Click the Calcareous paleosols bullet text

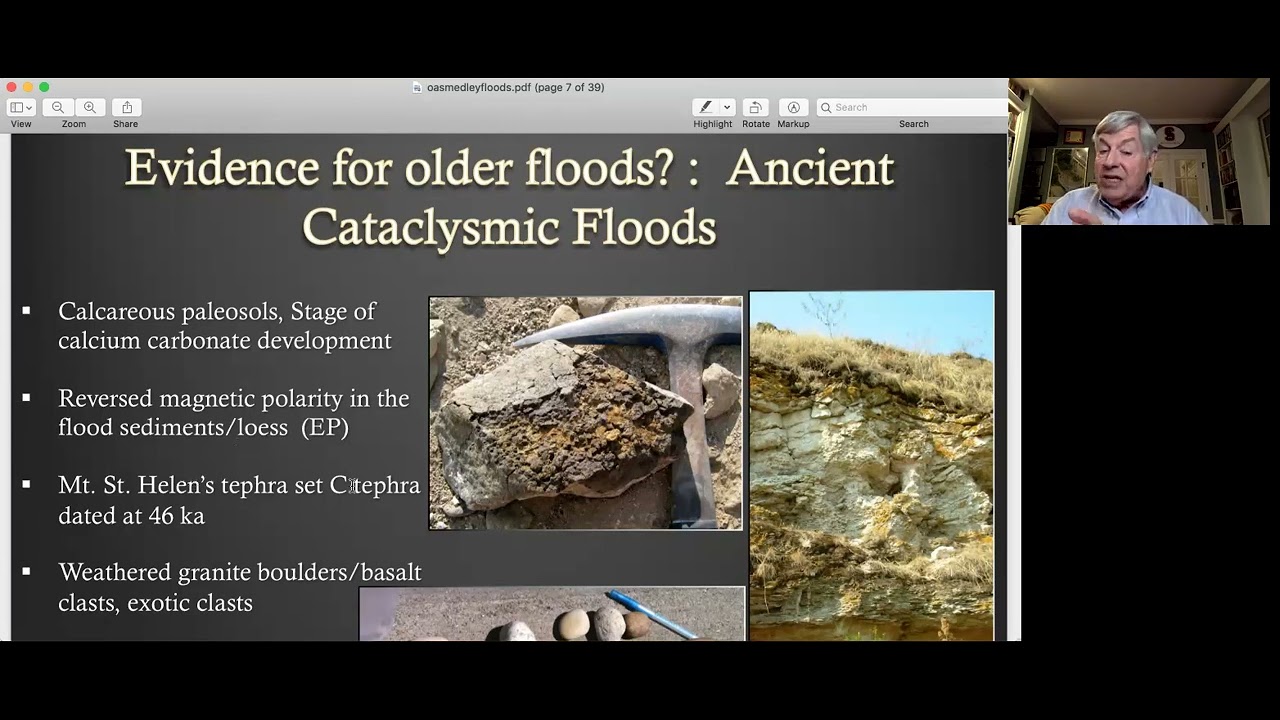tap(225, 326)
